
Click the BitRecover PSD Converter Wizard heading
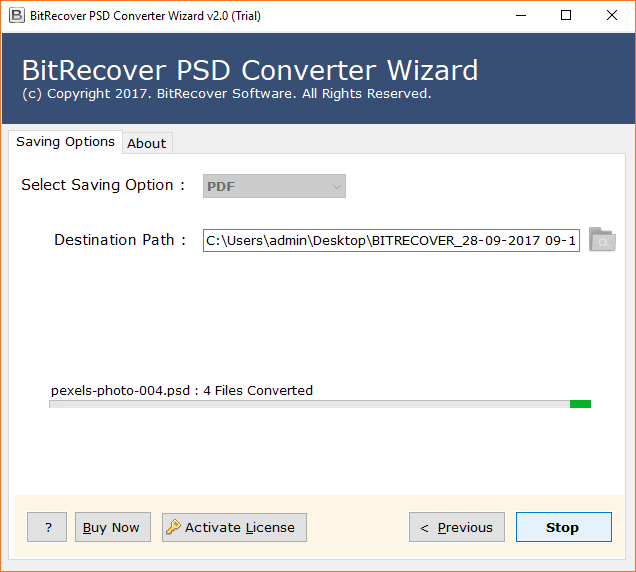[250, 71]
